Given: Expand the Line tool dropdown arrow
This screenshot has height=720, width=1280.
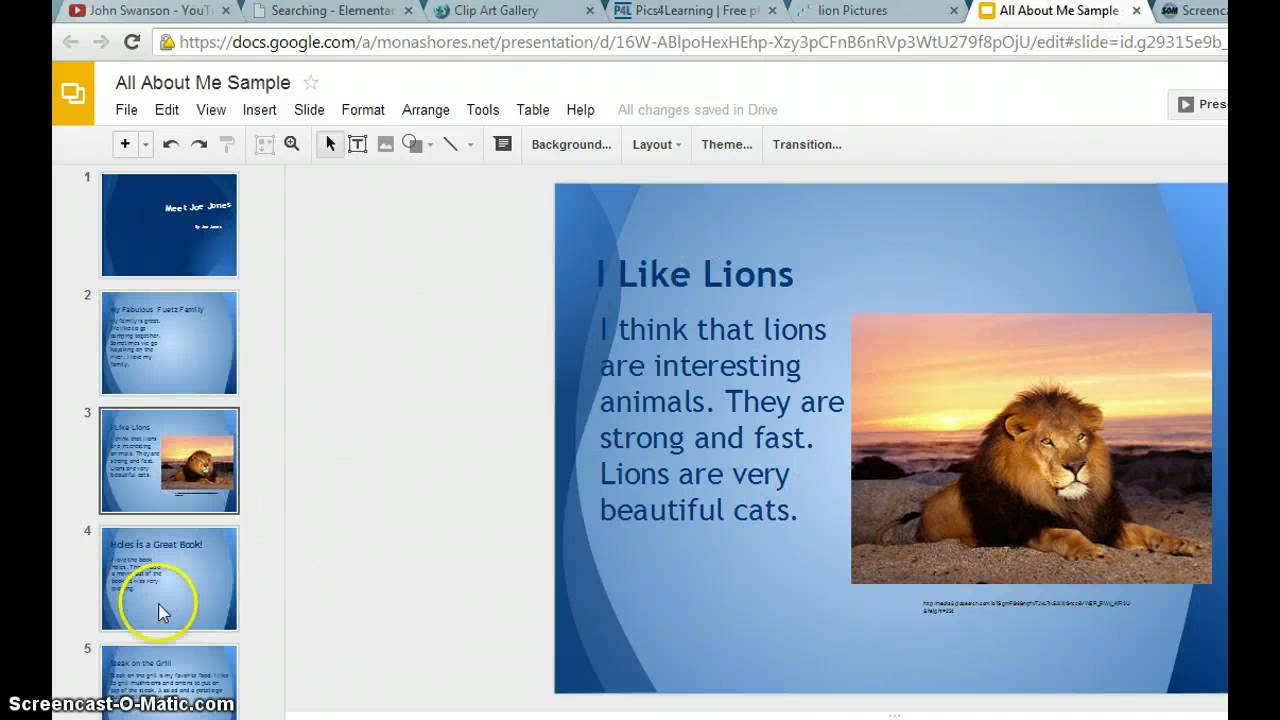Looking at the screenshot, I should (x=470, y=145).
